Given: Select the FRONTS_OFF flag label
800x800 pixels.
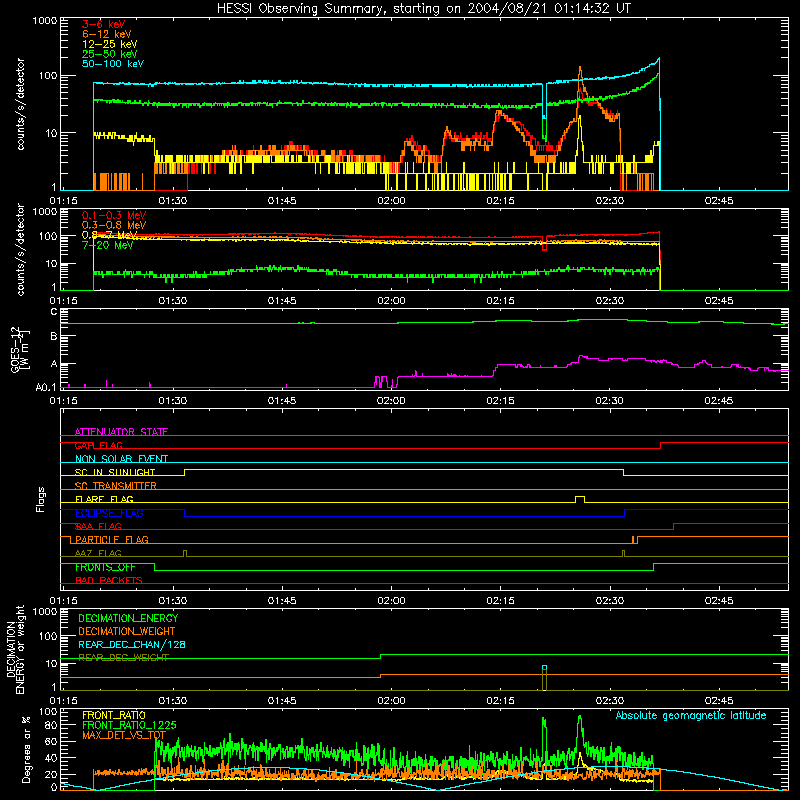Looking at the screenshot, I should pyautogui.click(x=105, y=567).
